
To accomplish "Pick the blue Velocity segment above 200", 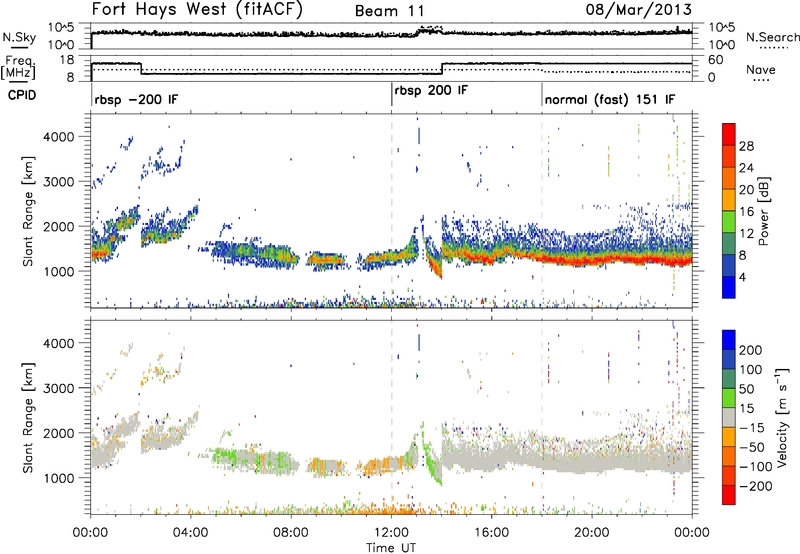I will (729, 340).
